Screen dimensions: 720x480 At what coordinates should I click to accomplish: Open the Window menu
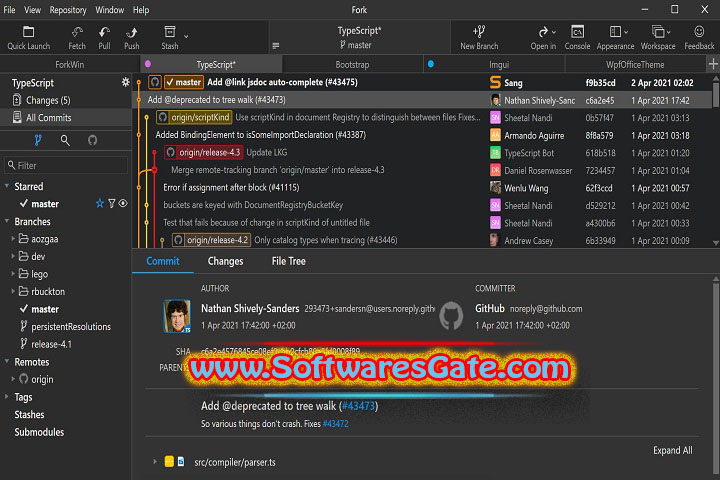(x=109, y=10)
